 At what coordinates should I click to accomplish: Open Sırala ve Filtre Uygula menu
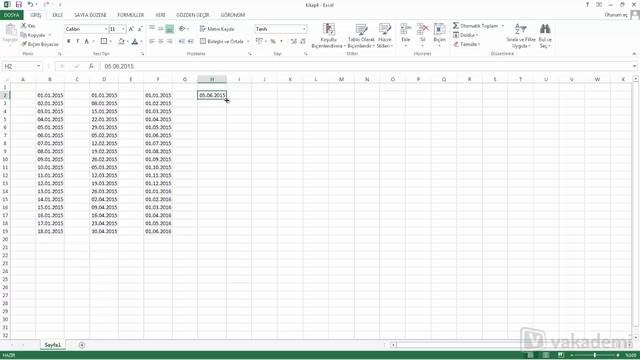[521, 36]
